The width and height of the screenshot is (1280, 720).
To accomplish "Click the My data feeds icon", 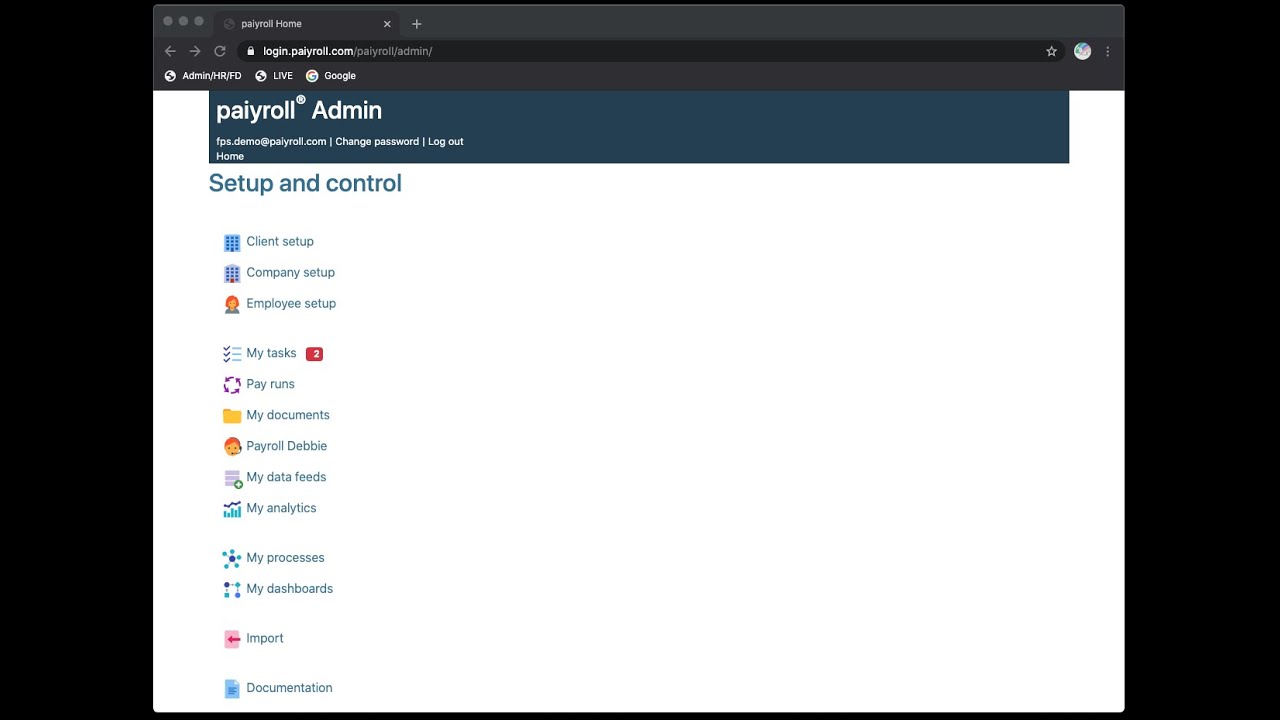I will pos(233,479).
